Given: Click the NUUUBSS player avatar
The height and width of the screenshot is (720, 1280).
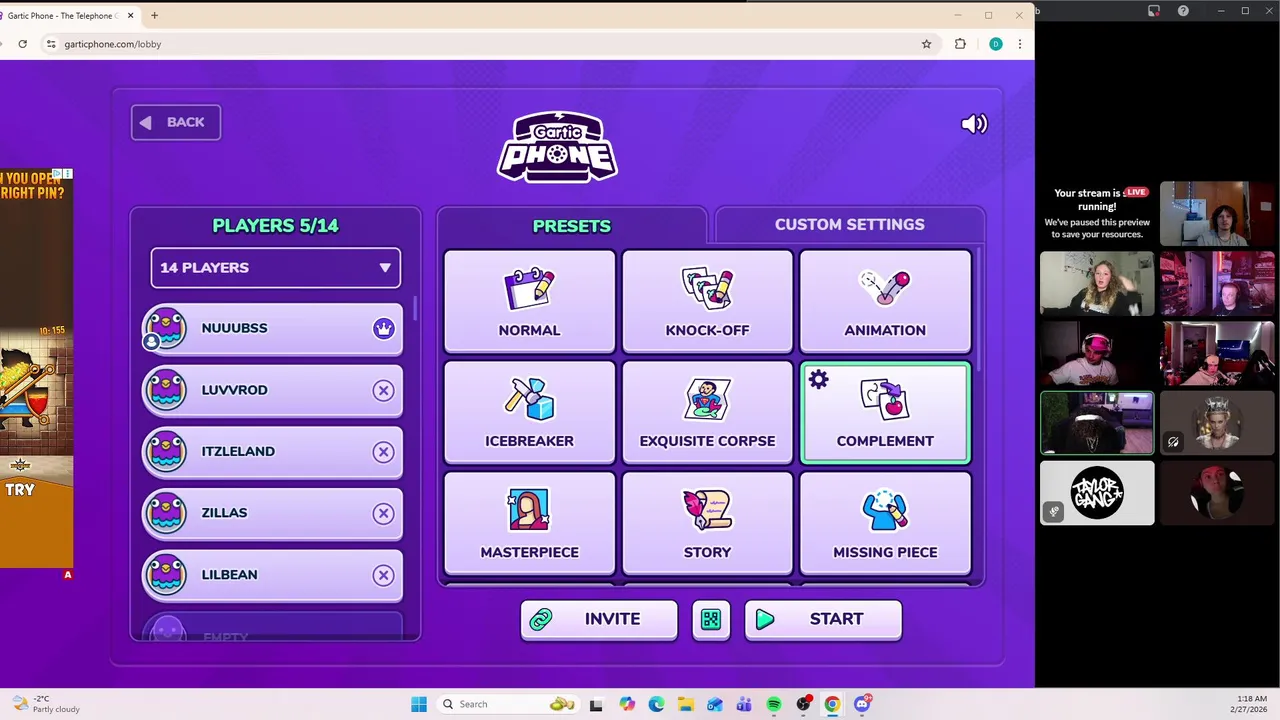Looking at the screenshot, I should click(x=166, y=328).
